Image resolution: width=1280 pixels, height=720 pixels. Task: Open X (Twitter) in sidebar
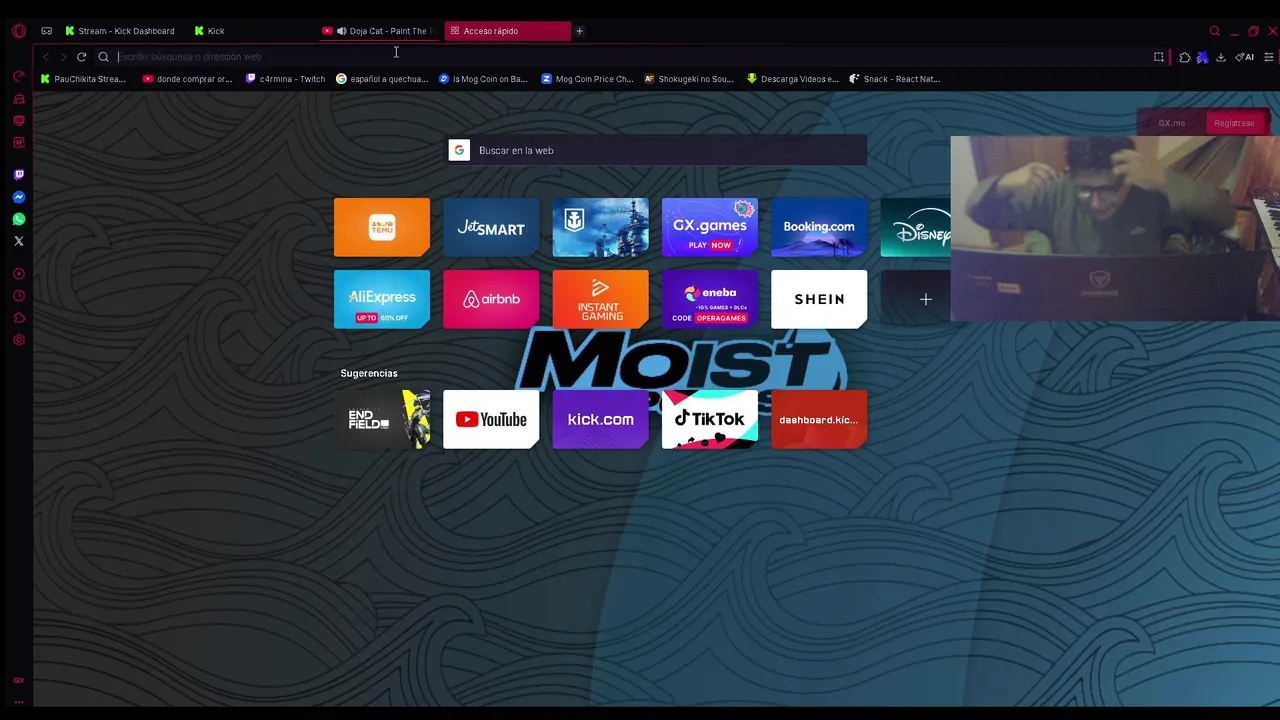pyautogui.click(x=18, y=241)
